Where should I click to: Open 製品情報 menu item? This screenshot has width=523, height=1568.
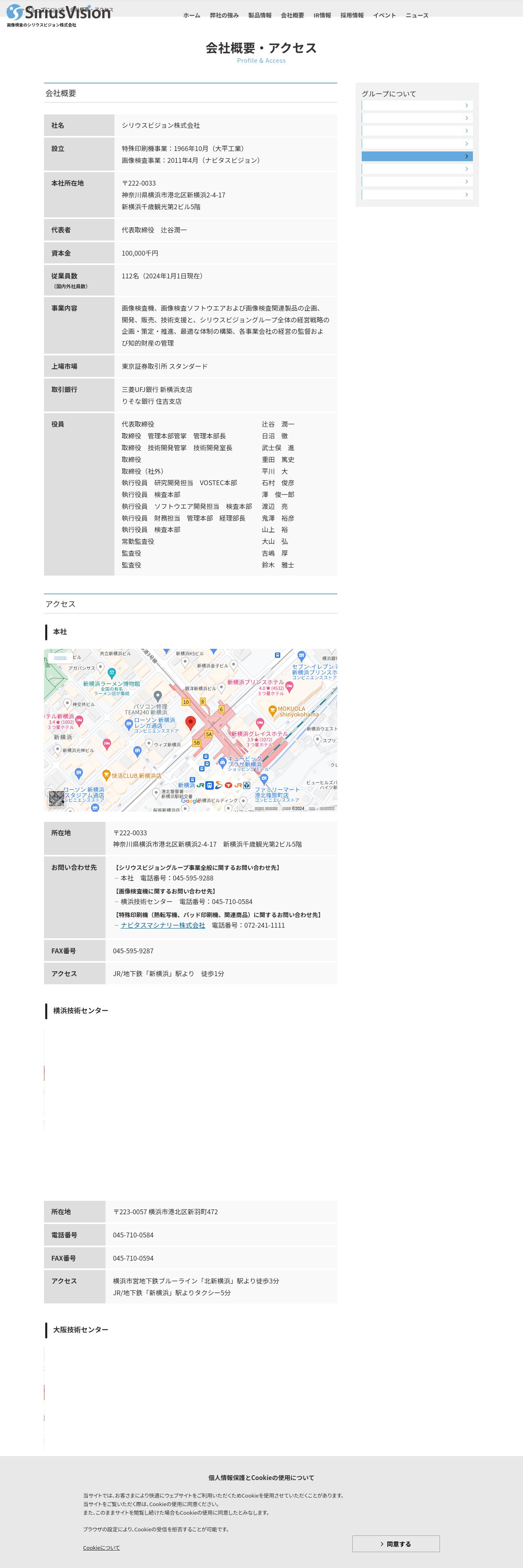pyautogui.click(x=260, y=15)
